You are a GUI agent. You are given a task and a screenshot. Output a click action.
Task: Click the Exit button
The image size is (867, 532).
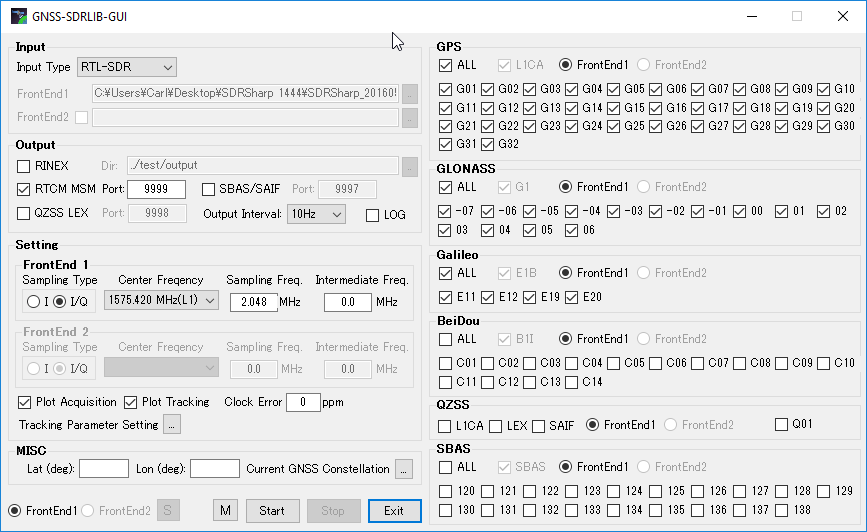[394, 511]
